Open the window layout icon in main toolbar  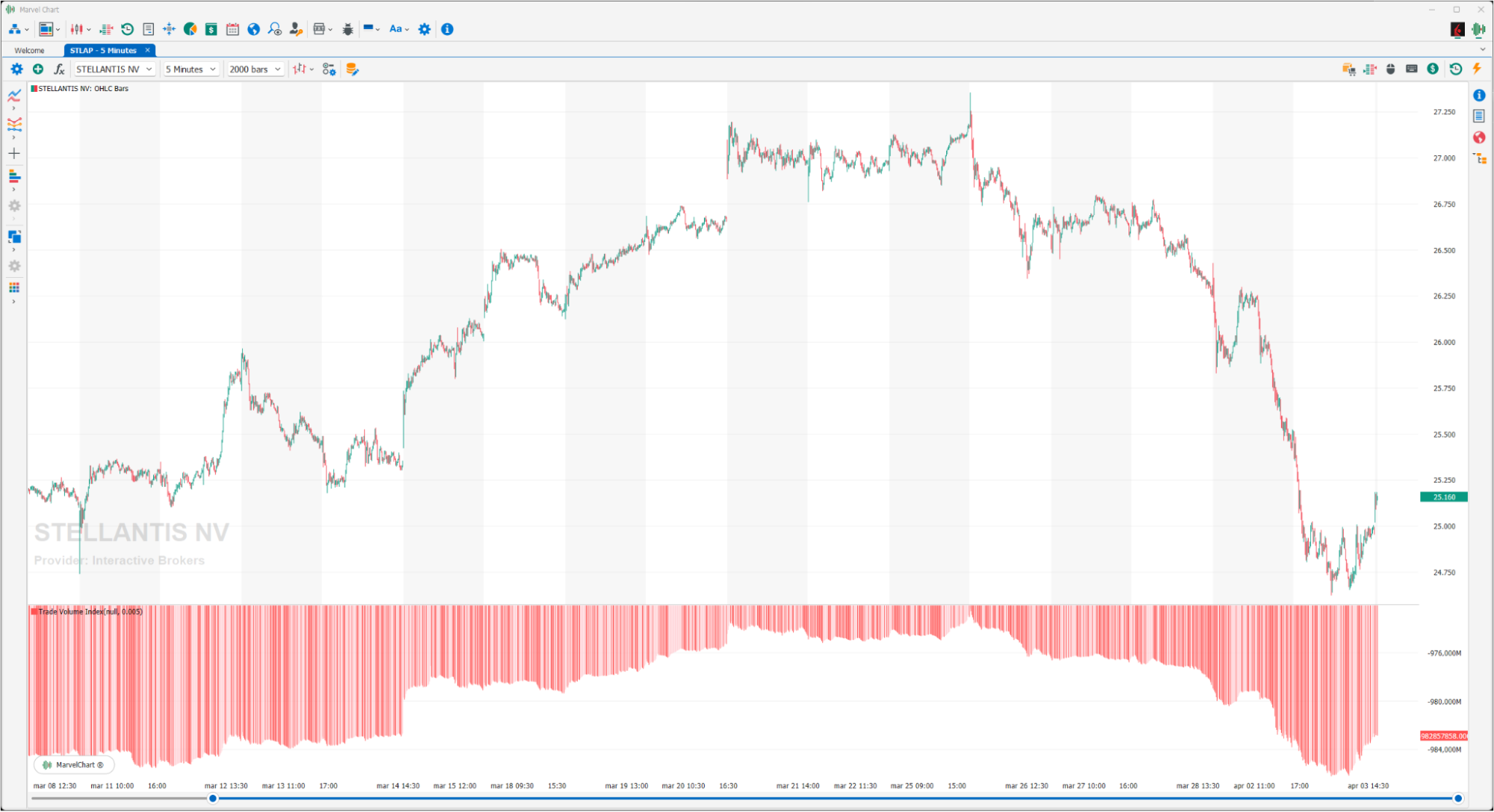coord(46,29)
